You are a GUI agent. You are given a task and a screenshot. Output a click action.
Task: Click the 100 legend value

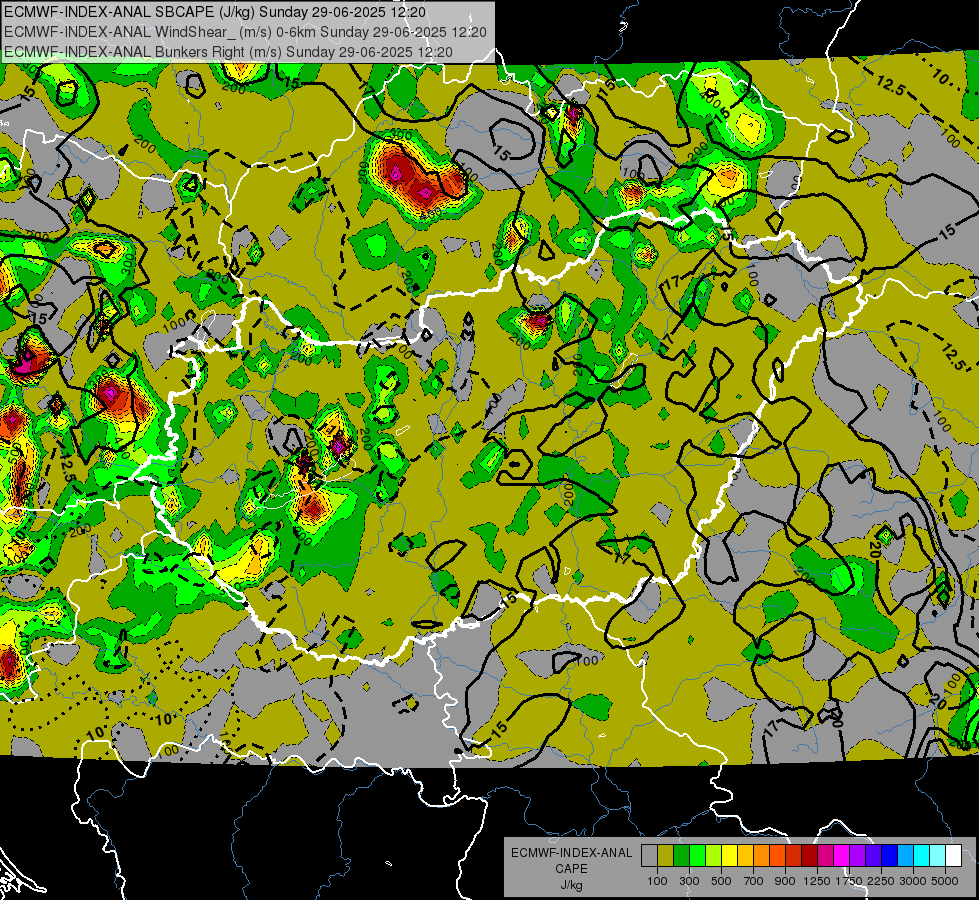click(657, 881)
